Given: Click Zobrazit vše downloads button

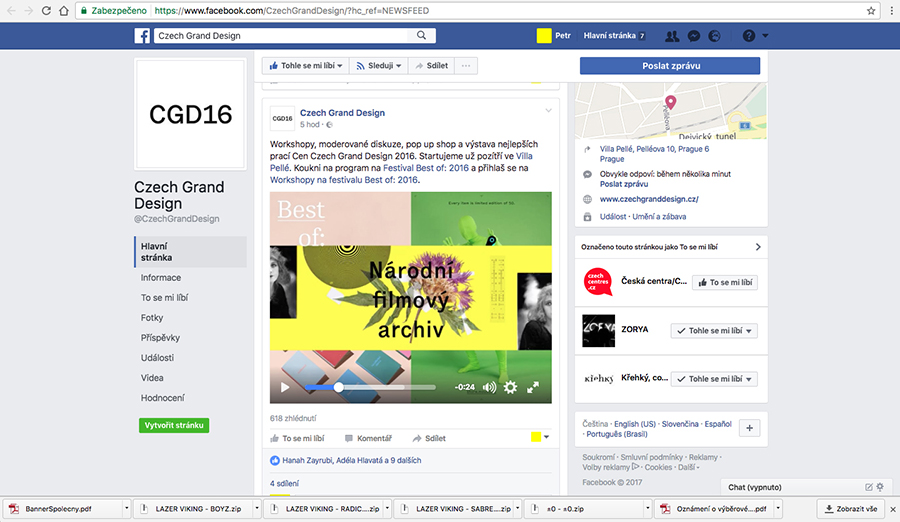Looking at the screenshot, I should tap(852, 509).
